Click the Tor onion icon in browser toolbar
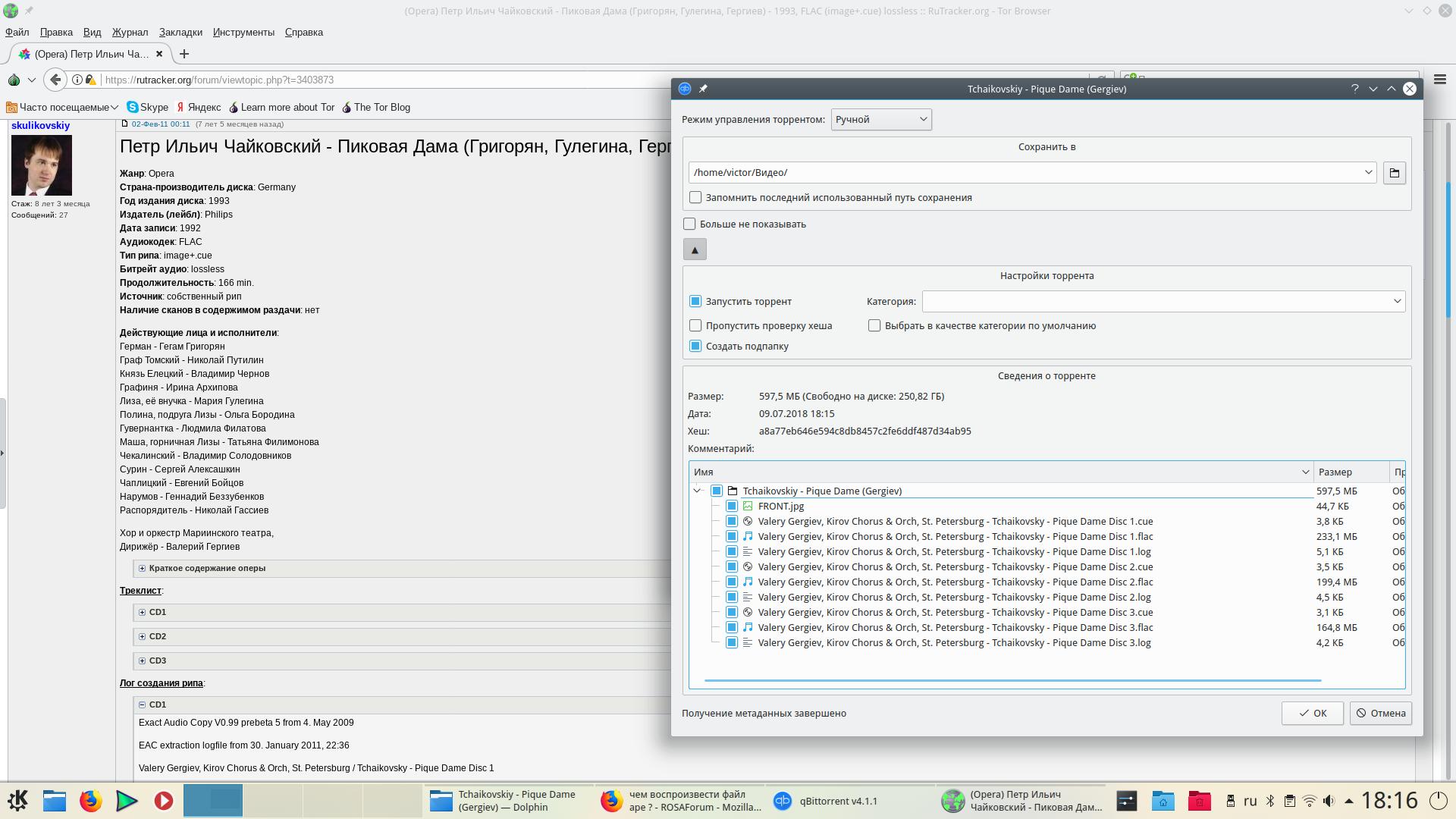The image size is (1456, 819). click(x=14, y=80)
